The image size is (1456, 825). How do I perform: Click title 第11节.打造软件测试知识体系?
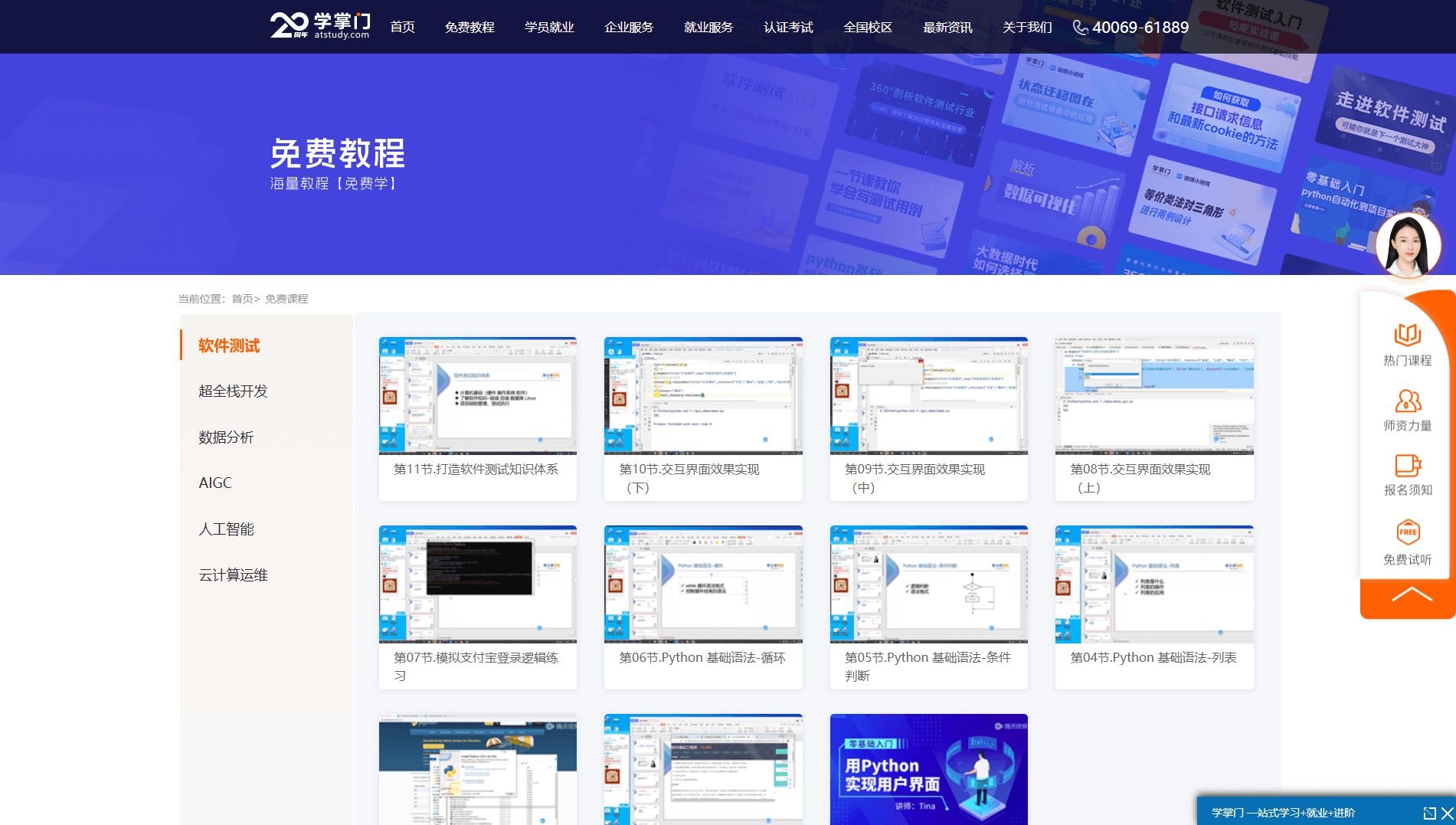point(476,469)
